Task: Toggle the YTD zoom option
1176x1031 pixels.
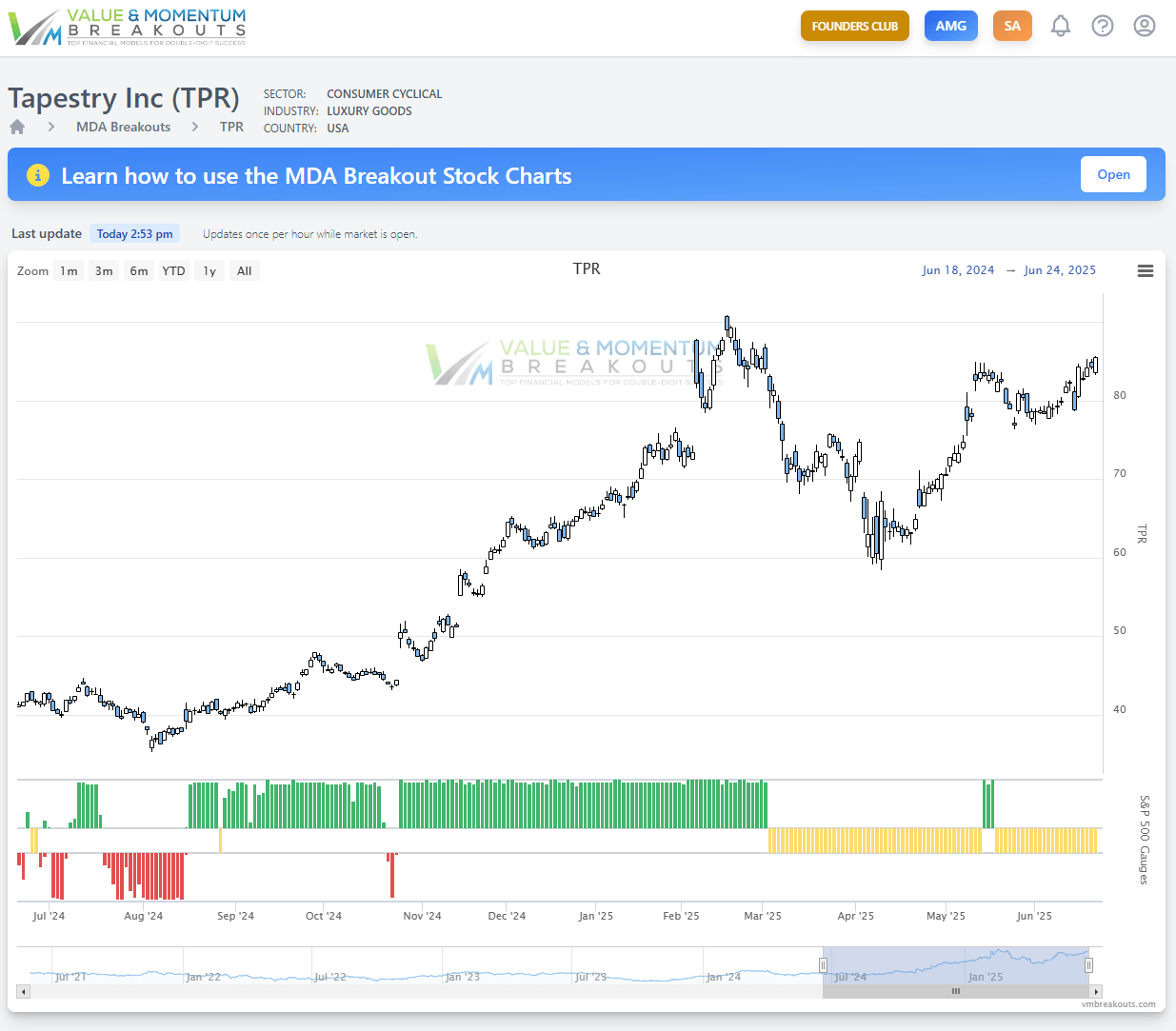Action: pyautogui.click(x=173, y=270)
